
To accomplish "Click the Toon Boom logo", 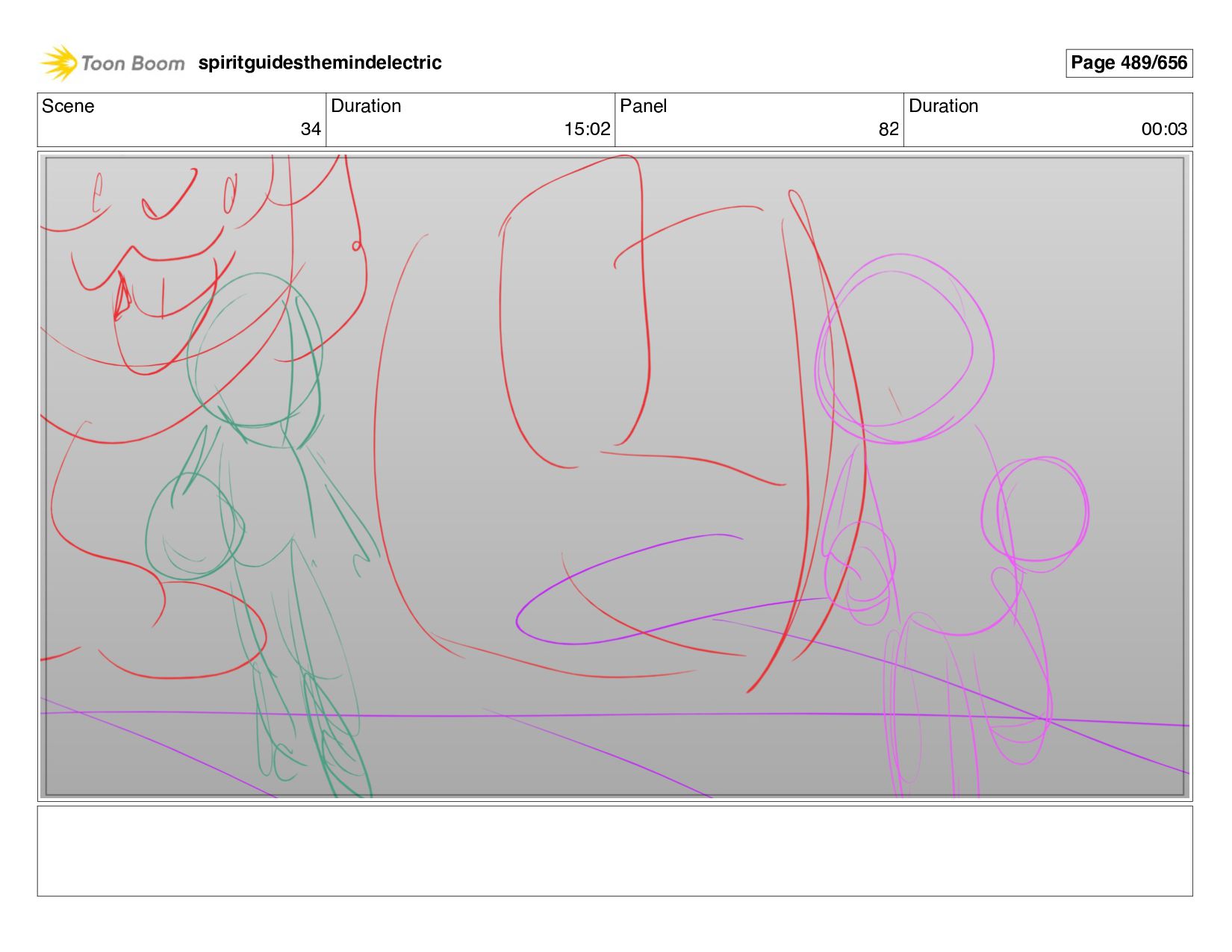I will [112, 63].
